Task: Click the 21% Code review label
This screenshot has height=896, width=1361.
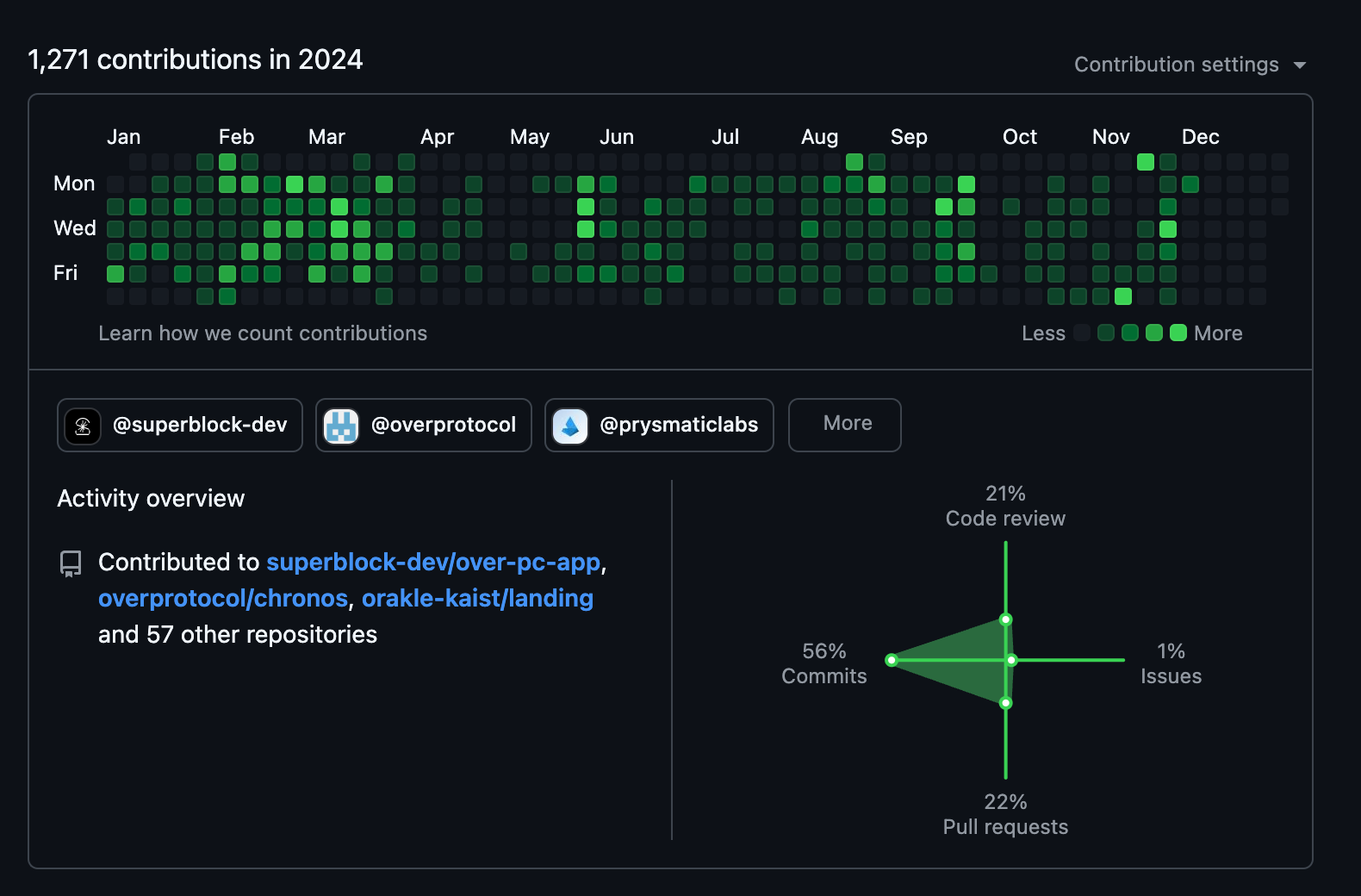Action: point(1005,506)
